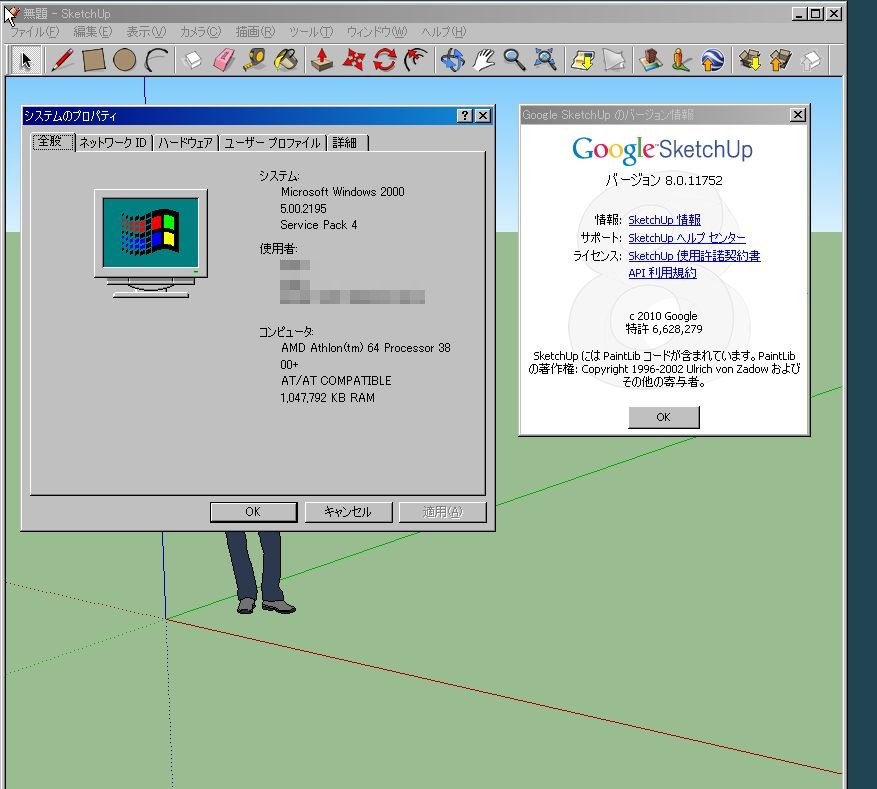Open the SketchUp ヘルプ センター link
The width and height of the screenshot is (877, 789).
click(687, 238)
